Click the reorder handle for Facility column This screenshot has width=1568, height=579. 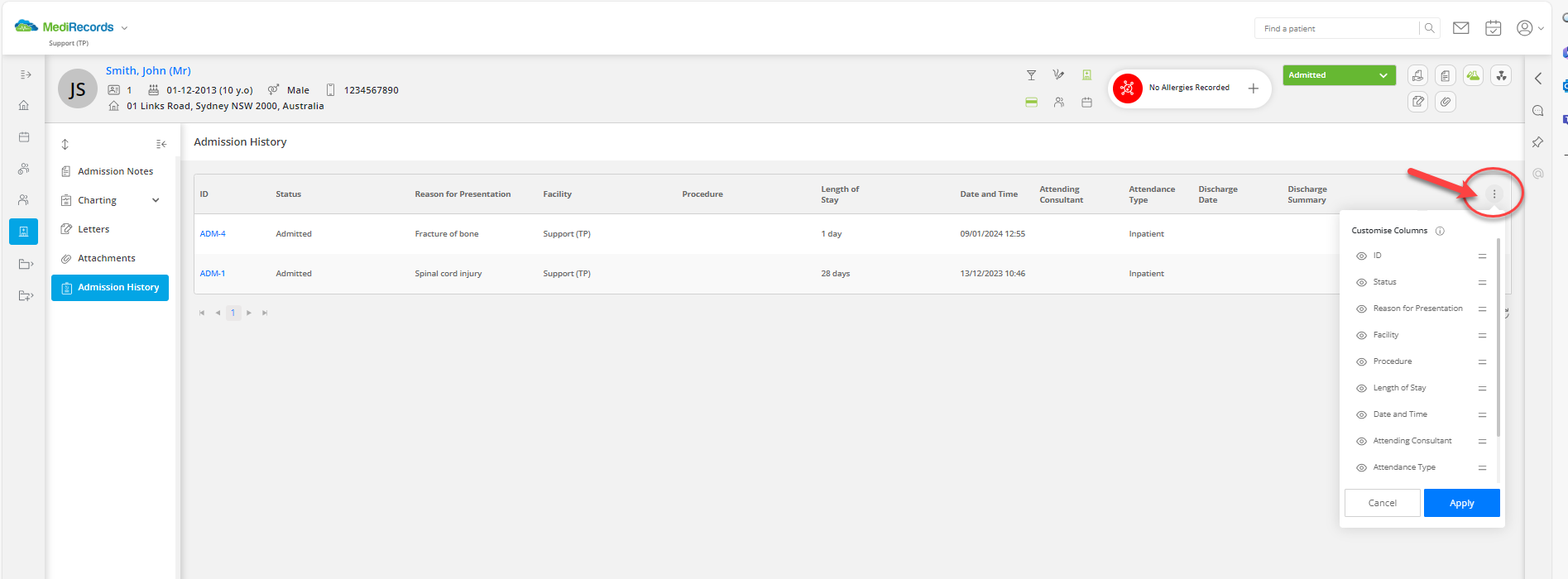click(x=1482, y=336)
